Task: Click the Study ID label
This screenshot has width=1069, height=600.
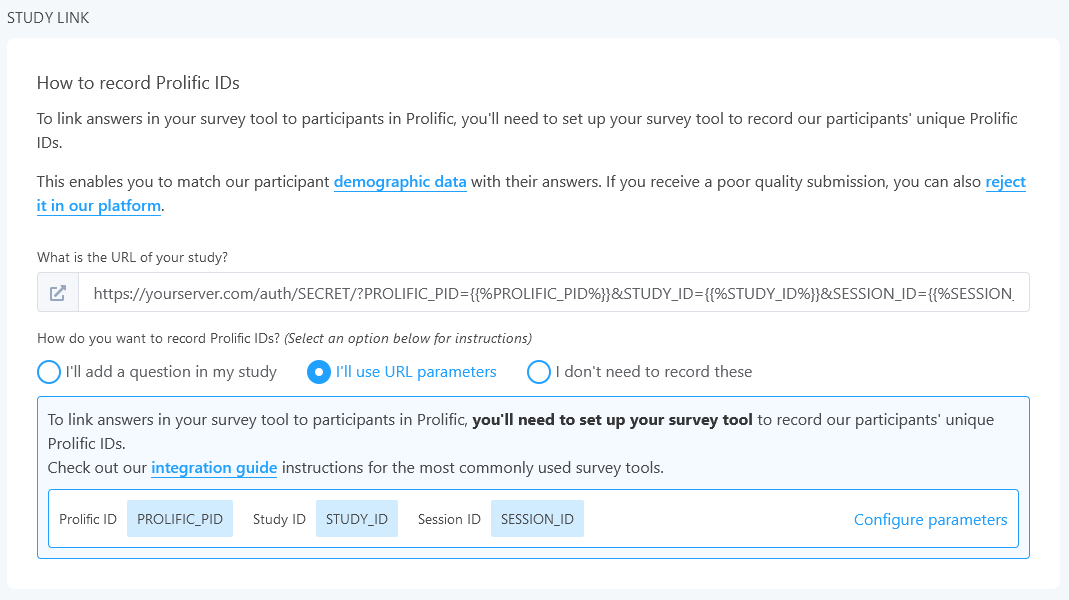Action: (279, 518)
